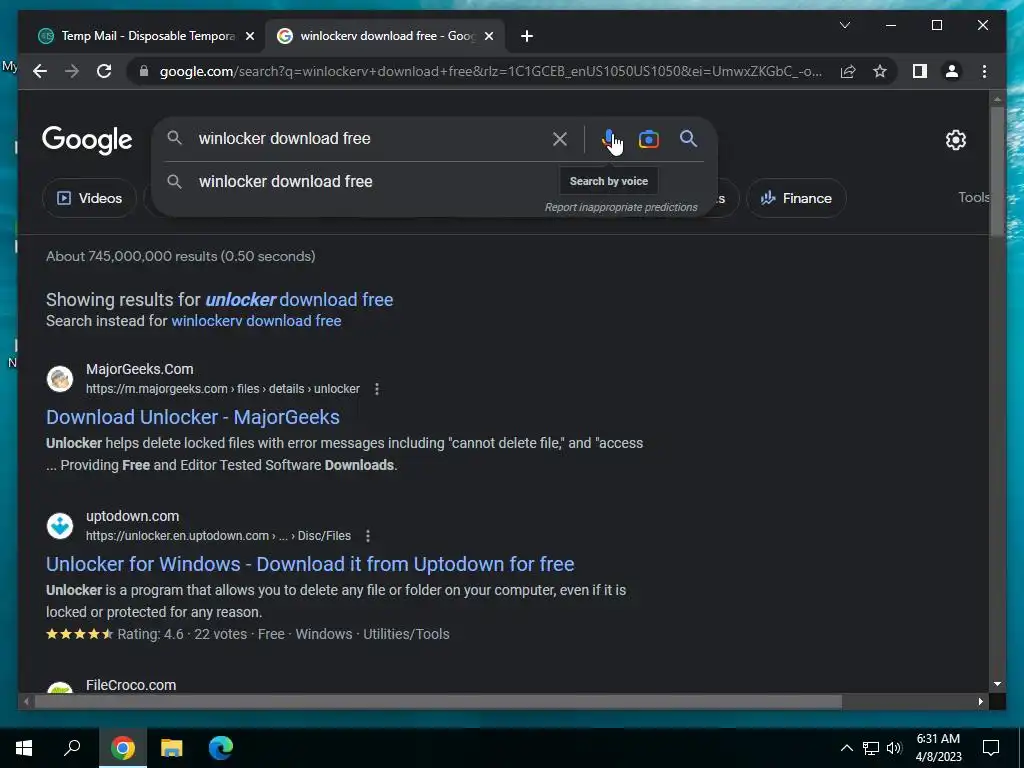Click the uptodown.com site name

(x=133, y=516)
